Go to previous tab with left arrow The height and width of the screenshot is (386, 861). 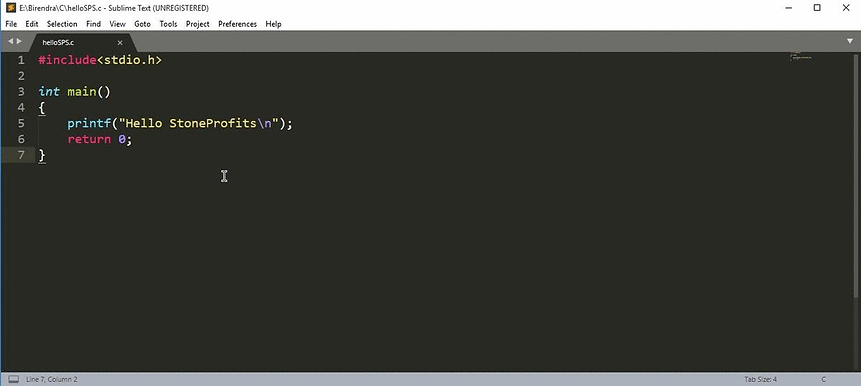point(10,41)
